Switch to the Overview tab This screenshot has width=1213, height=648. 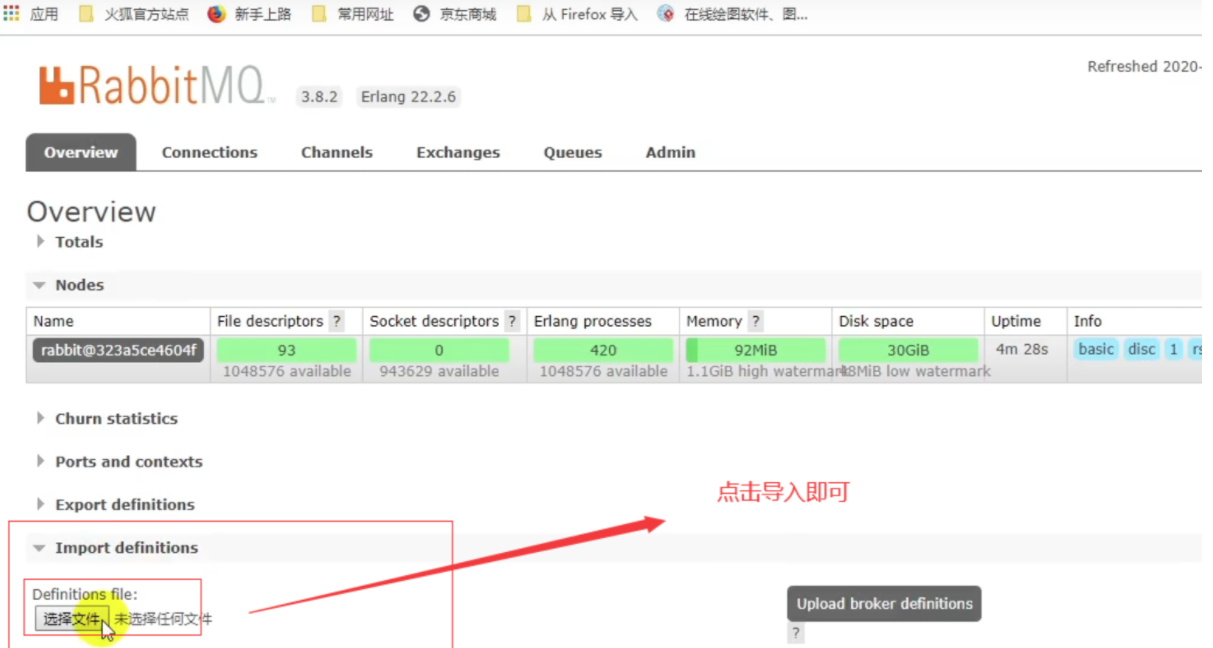pos(80,152)
